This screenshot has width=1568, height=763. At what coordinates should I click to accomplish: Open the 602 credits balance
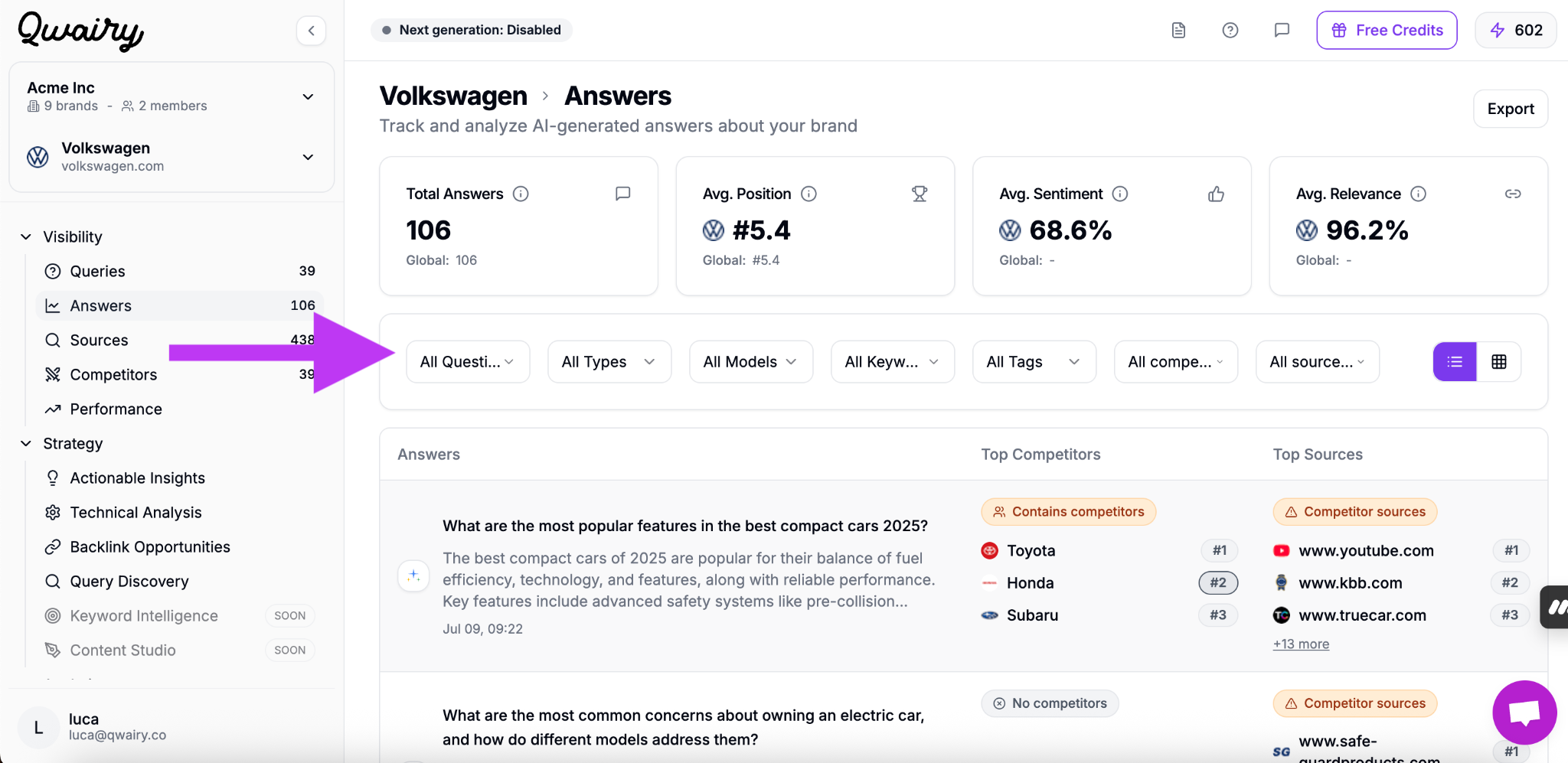[x=1515, y=31]
